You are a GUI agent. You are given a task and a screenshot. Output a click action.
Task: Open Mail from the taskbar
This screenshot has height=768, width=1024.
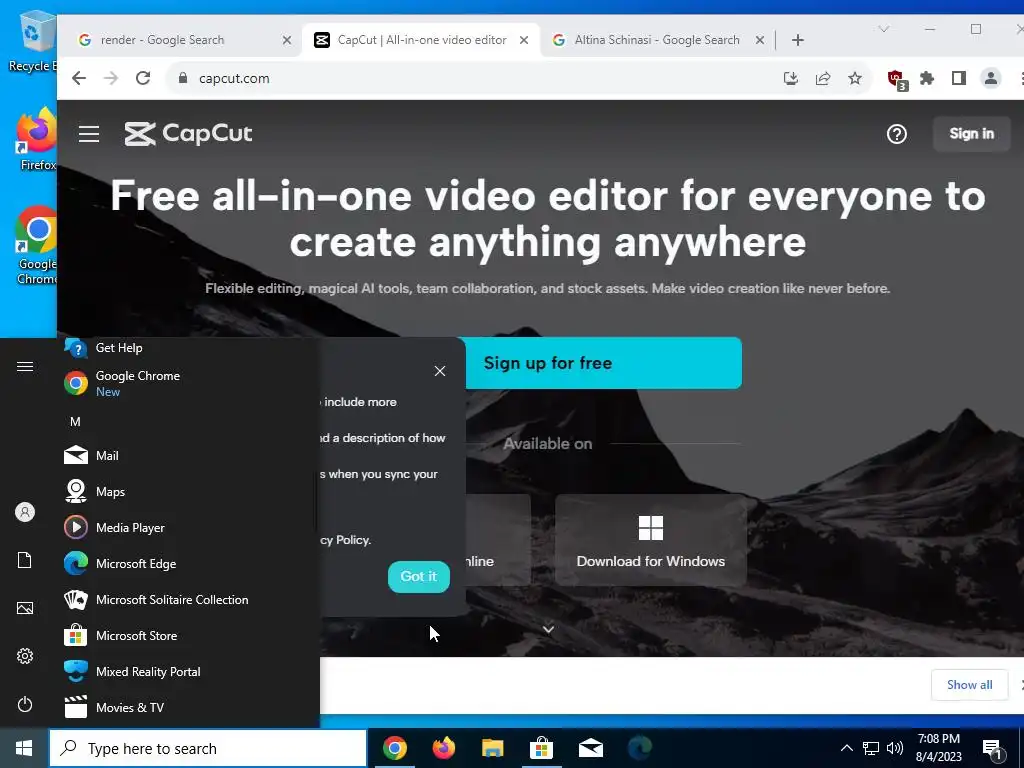[x=590, y=748]
